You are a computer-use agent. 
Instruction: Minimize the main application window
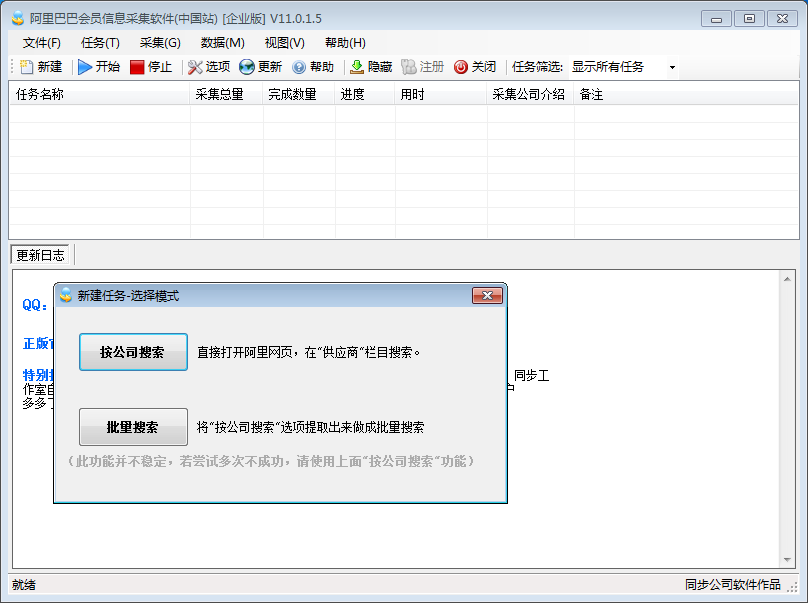coord(716,19)
